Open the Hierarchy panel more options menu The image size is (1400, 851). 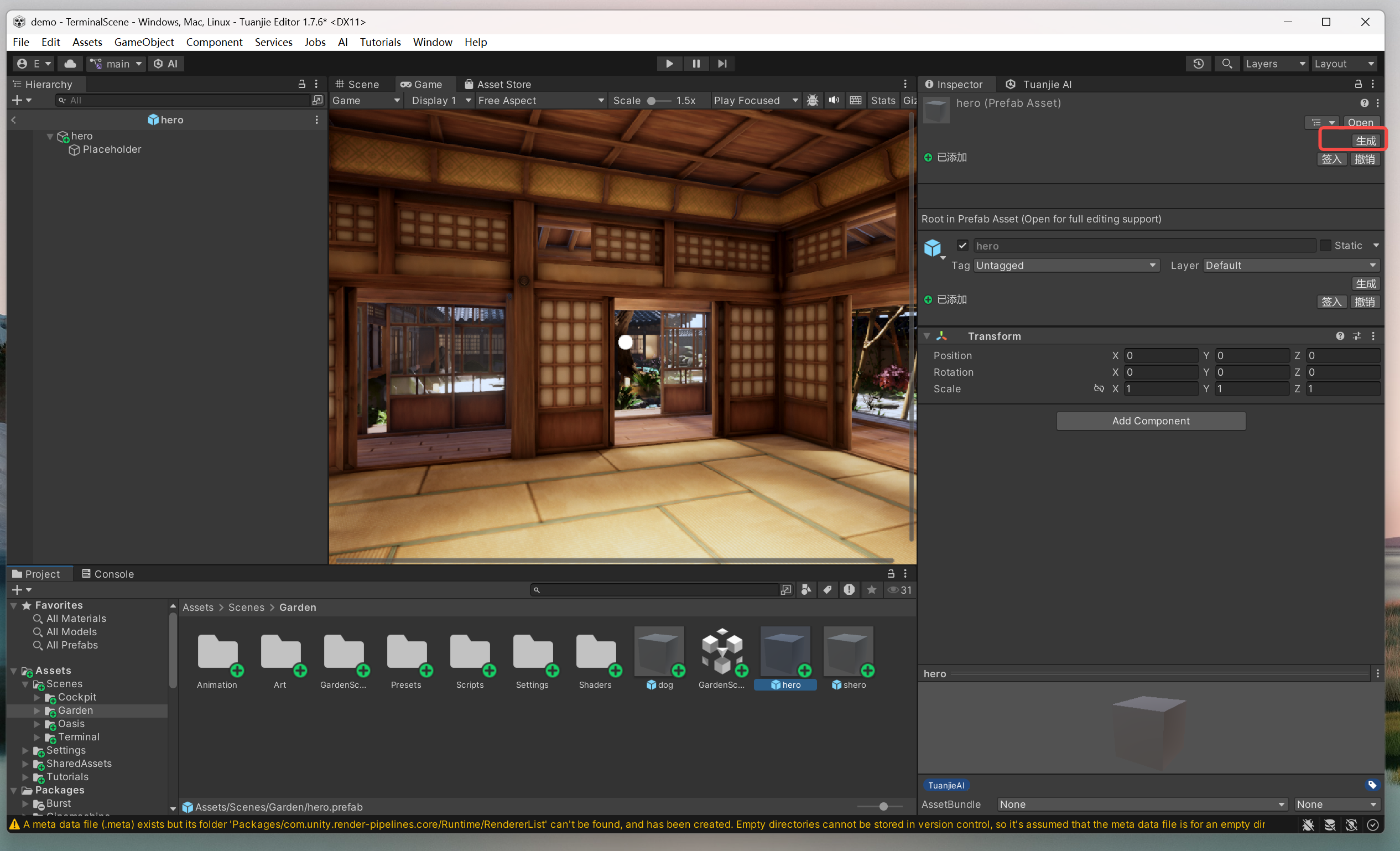[316, 84]
